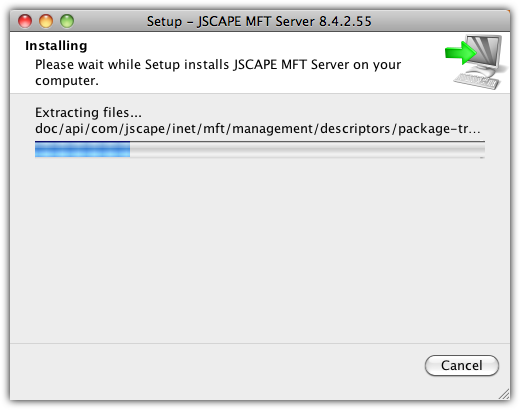Click the empty gray area below progress bar
520x410 pixels.
(x=260, y=250)
